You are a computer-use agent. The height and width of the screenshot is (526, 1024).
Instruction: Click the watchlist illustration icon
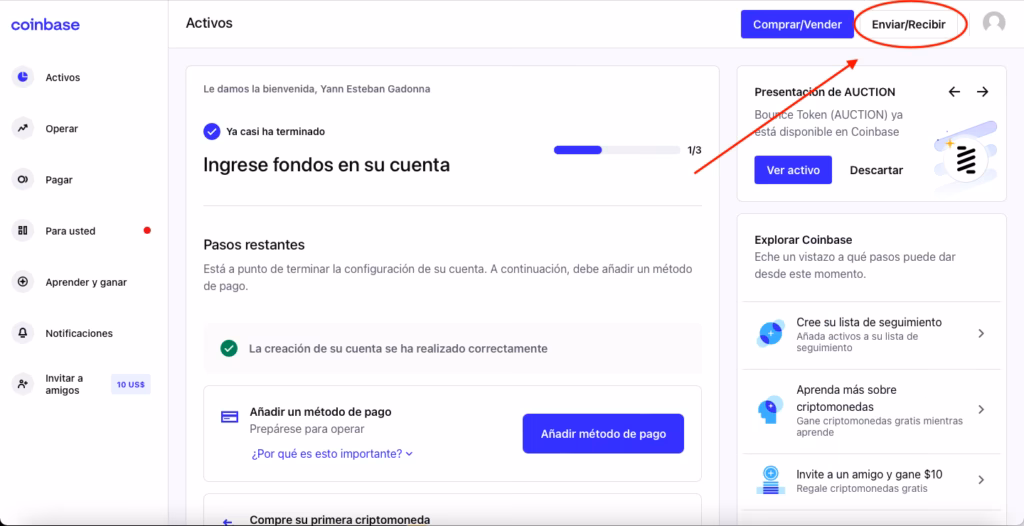coord(771,333)
